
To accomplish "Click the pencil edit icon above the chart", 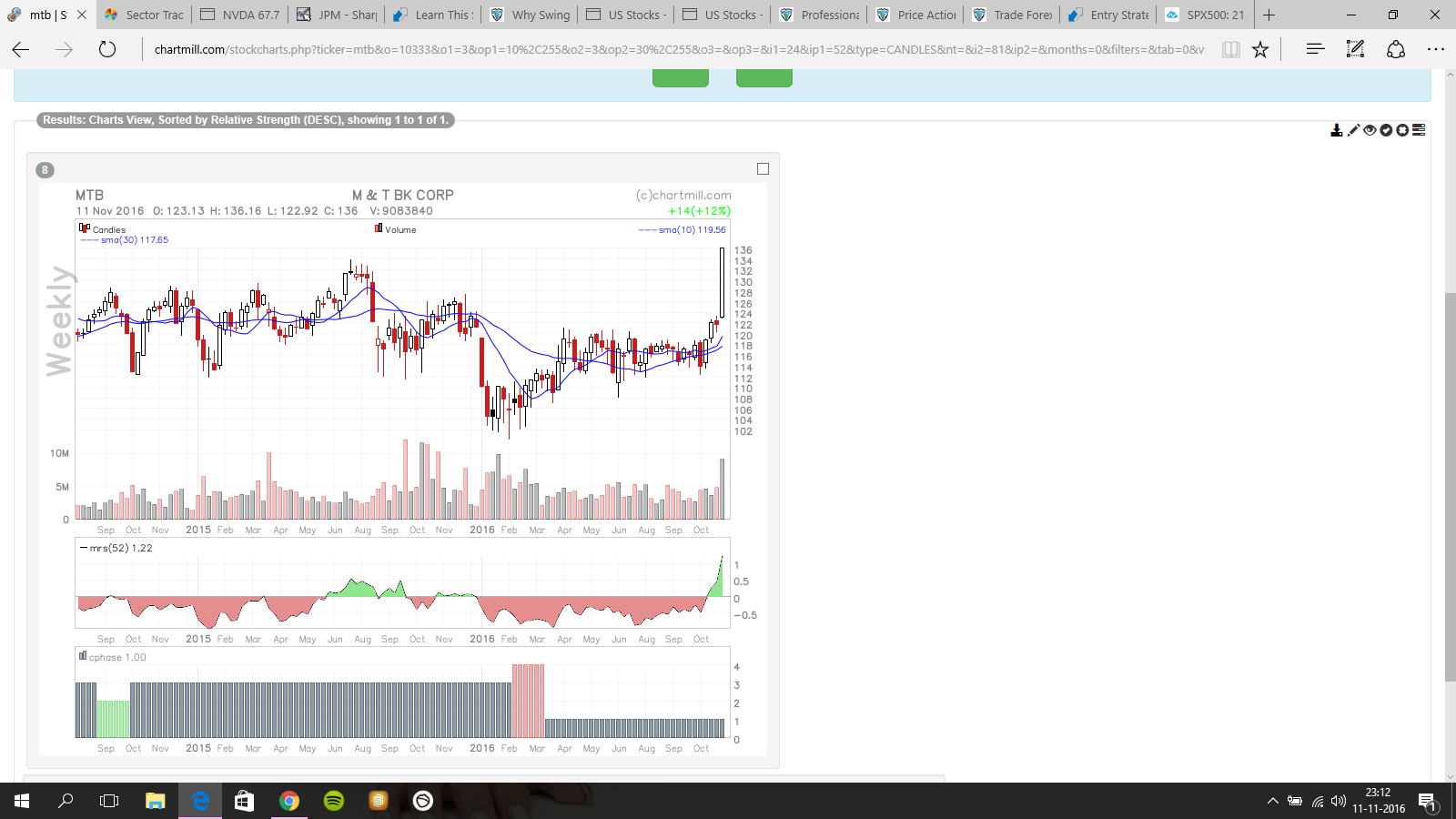I will pyautogui.click(x=1353, y=130).
